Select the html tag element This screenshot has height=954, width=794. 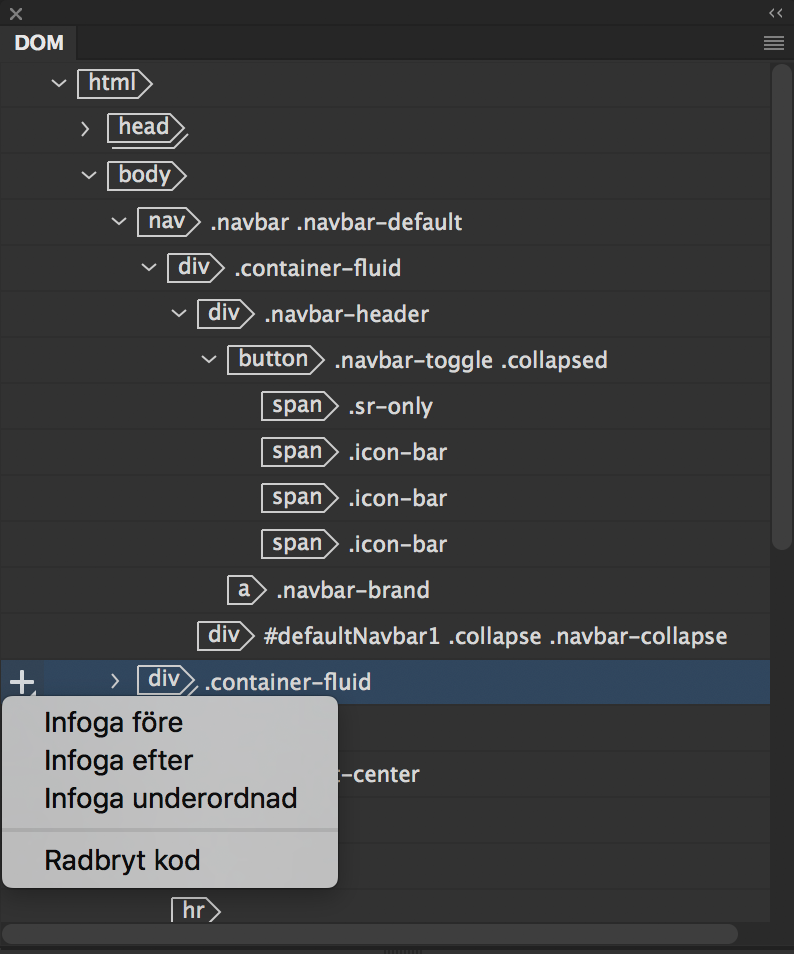pyautogui.click(x=112, y=83)
